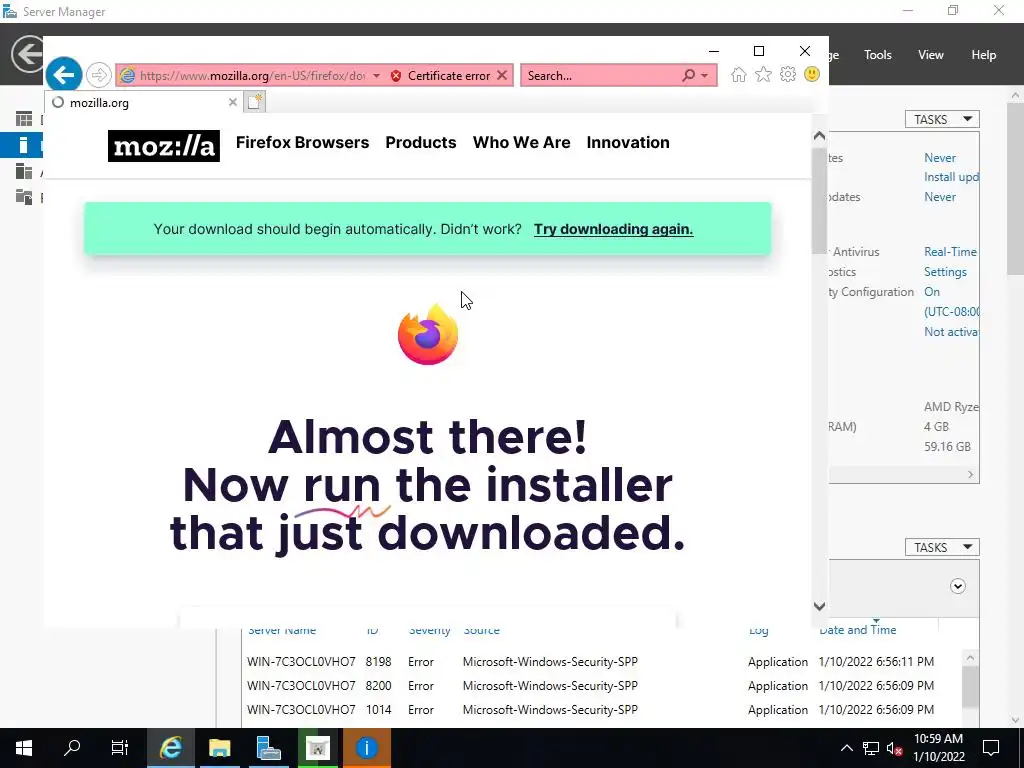Open the Action Center notification icon
The width and height of the screenshot is (1024, 768).
pyautogui.click(x=991, y=748)
